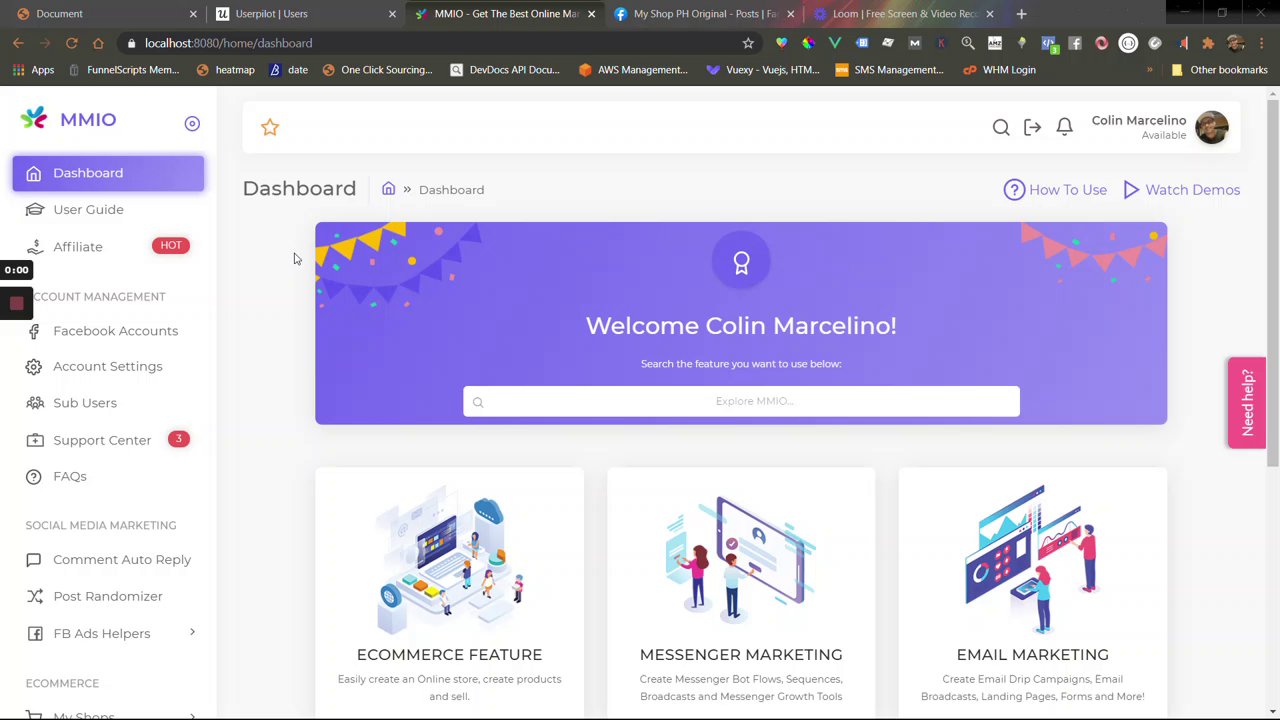Click the browser home button

coord(98,43)
